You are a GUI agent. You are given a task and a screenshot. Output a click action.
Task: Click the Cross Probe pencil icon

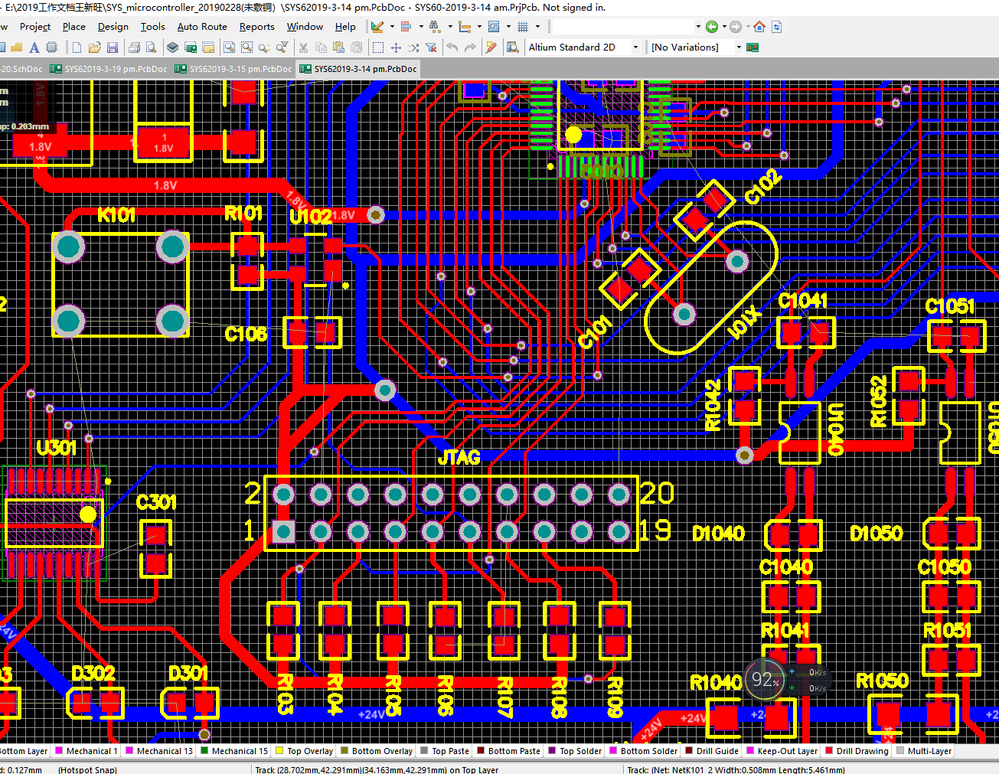(491, 47)
